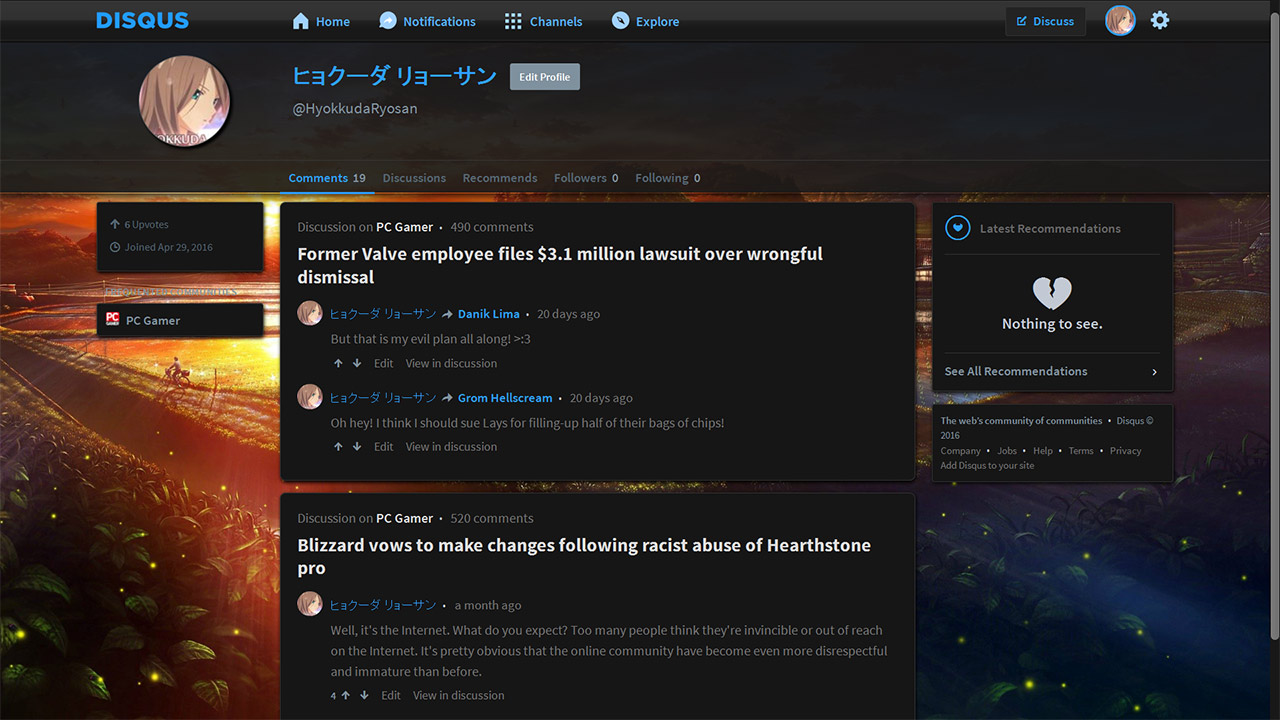Image resolution: width=1280 pixels, height=720 pixels.
Task: Click PC Gamer link above Blizzard discussion
Action: 405,518
